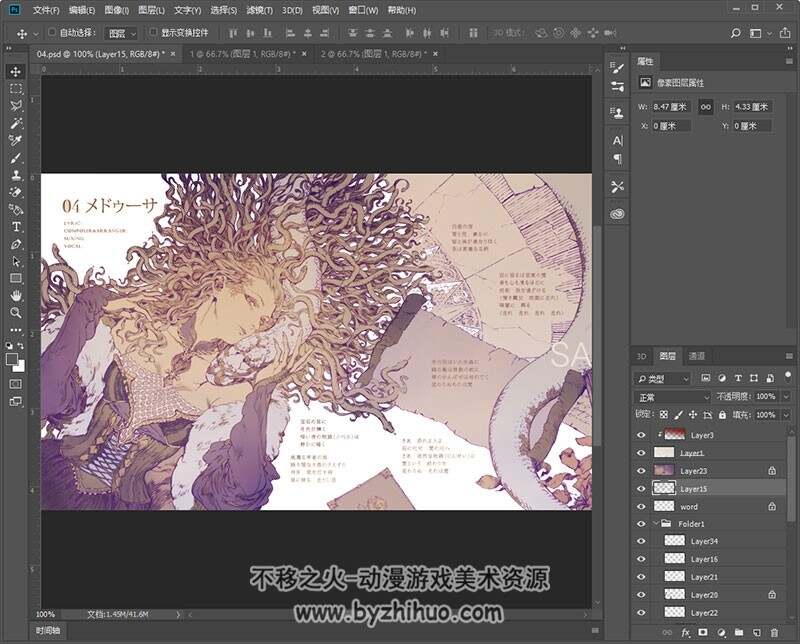Open the 时间轴 timeline panel

(x=47, y=631)
